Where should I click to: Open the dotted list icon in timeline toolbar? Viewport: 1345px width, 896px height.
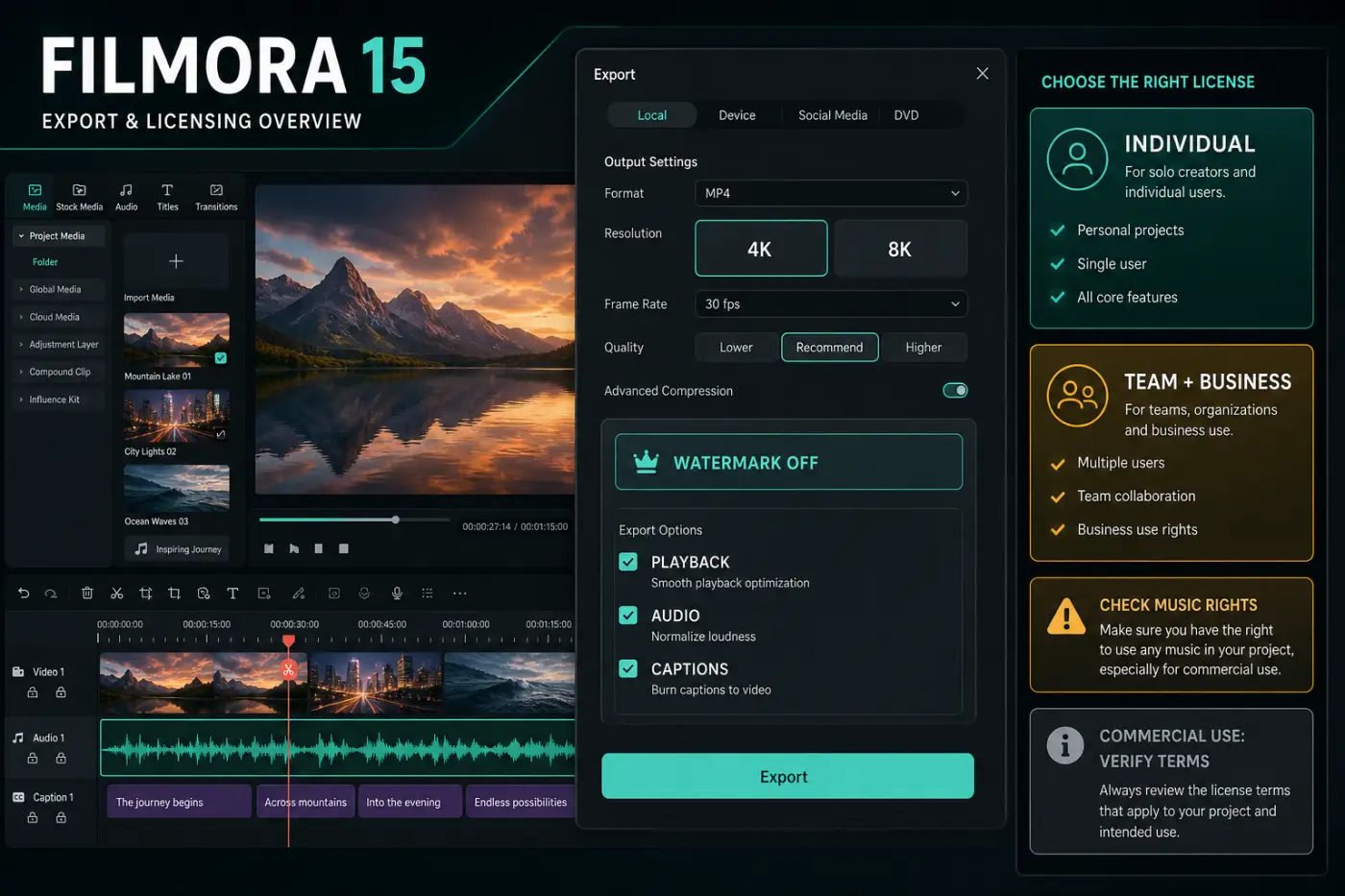[x=428, y=593]
